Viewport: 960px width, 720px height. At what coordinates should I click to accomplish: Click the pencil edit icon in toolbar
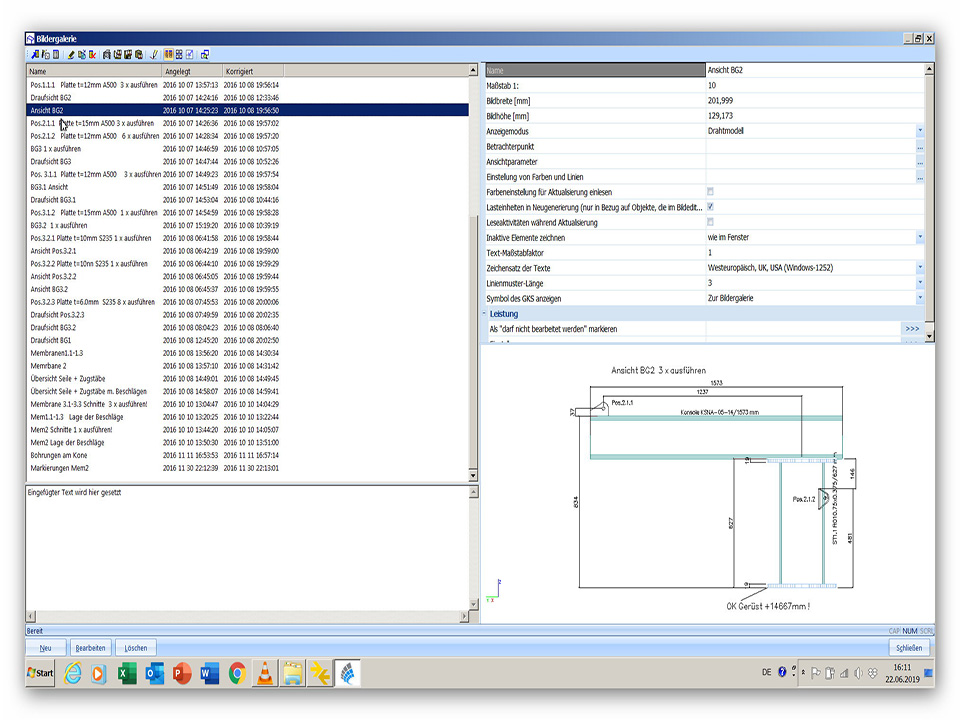[x=71, y=54]
